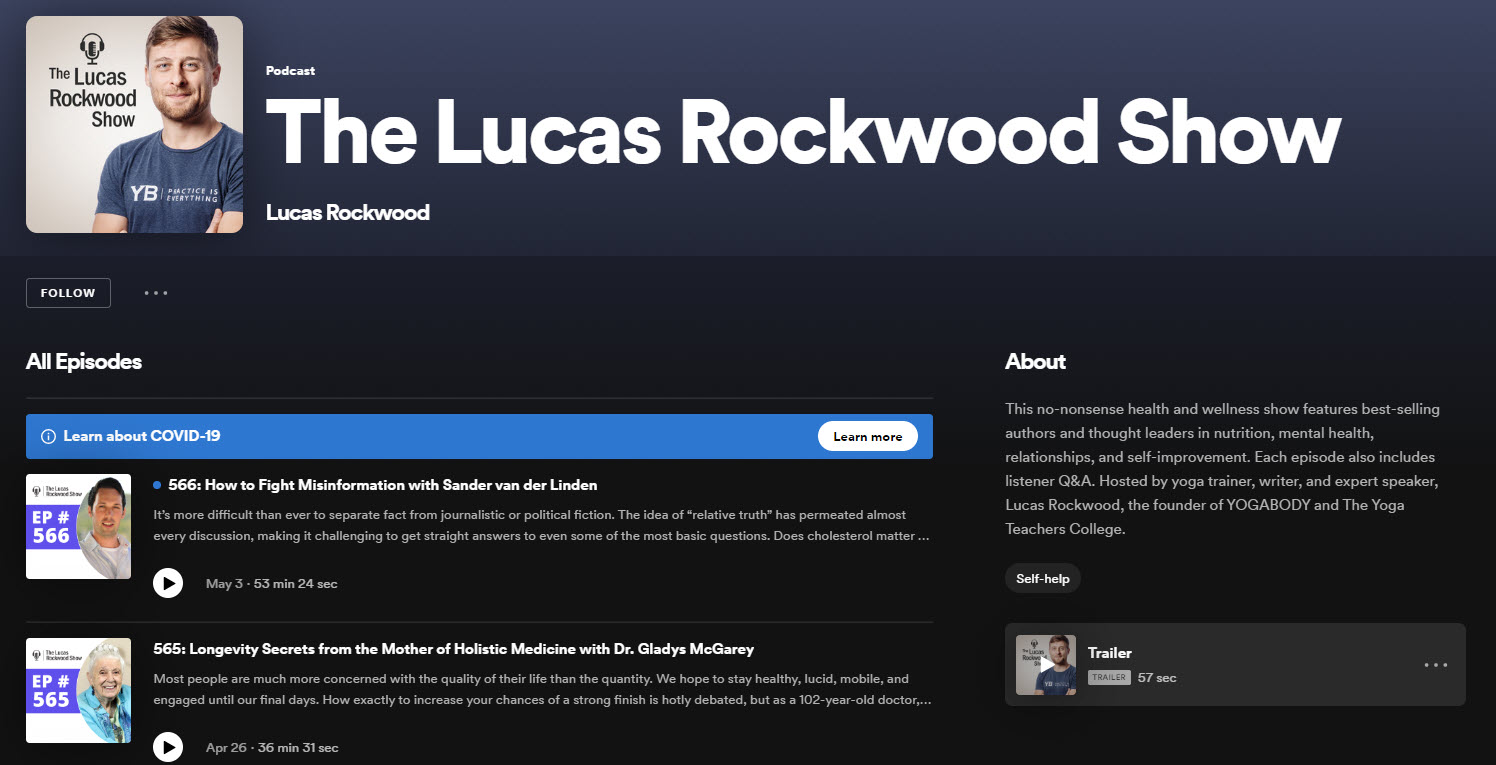Click the blue new-episode dot on episode 566
The image size is (1496, 765).
coord(157,485)
